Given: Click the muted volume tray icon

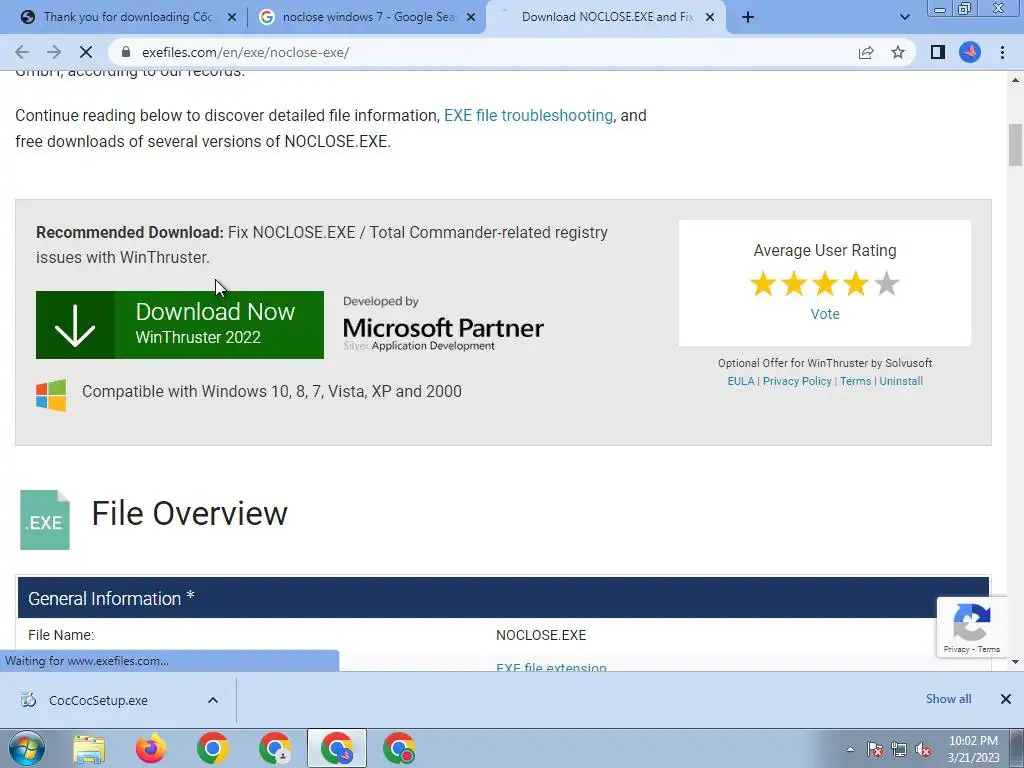Looking at the screenshot, I should (x=923, y=749).
